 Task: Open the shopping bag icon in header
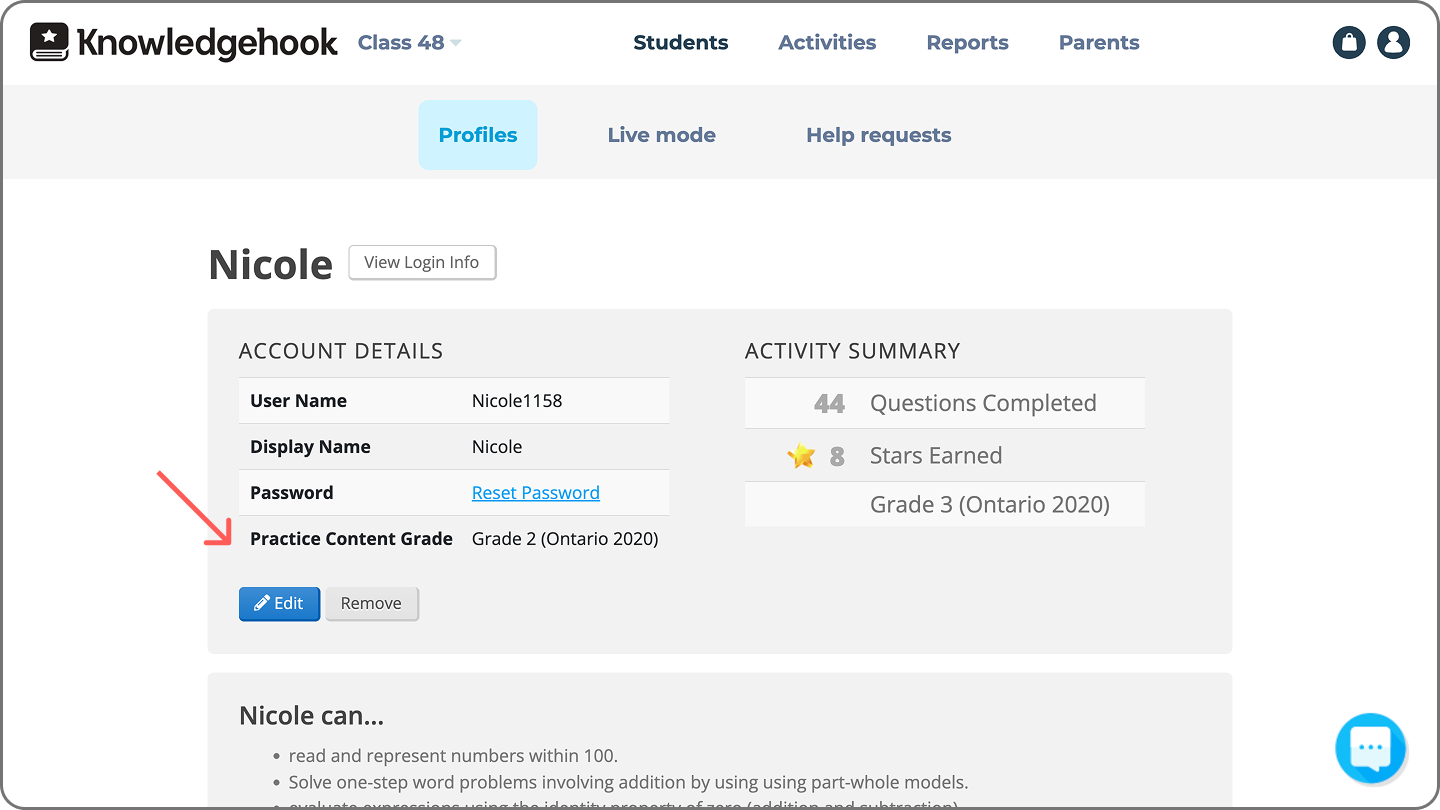pos(1350,42)
